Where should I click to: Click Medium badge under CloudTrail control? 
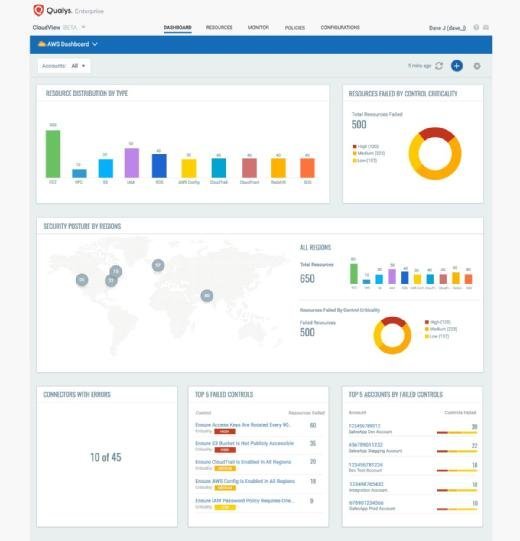[225, 468]
